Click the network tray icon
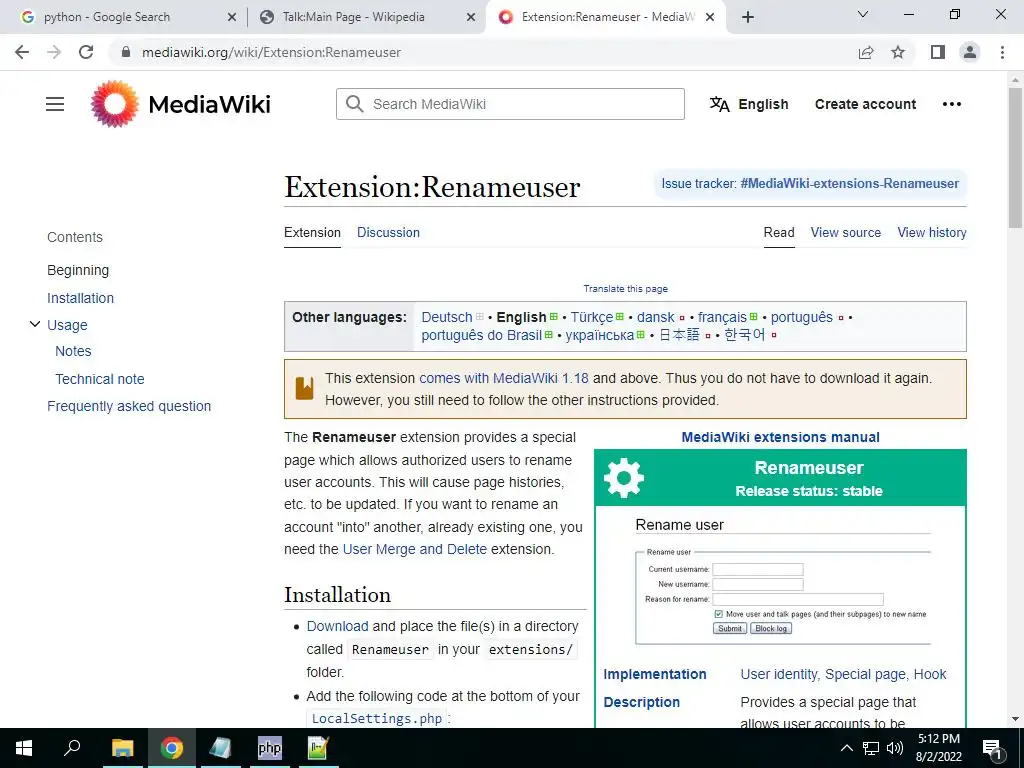 [x=871, y=748]
